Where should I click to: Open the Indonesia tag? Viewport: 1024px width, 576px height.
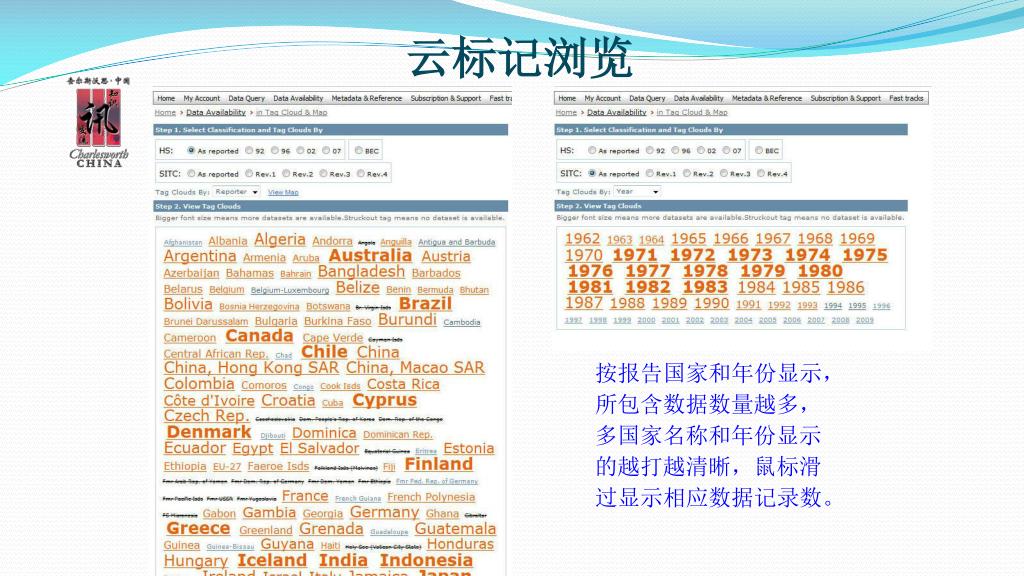[426, 560]
